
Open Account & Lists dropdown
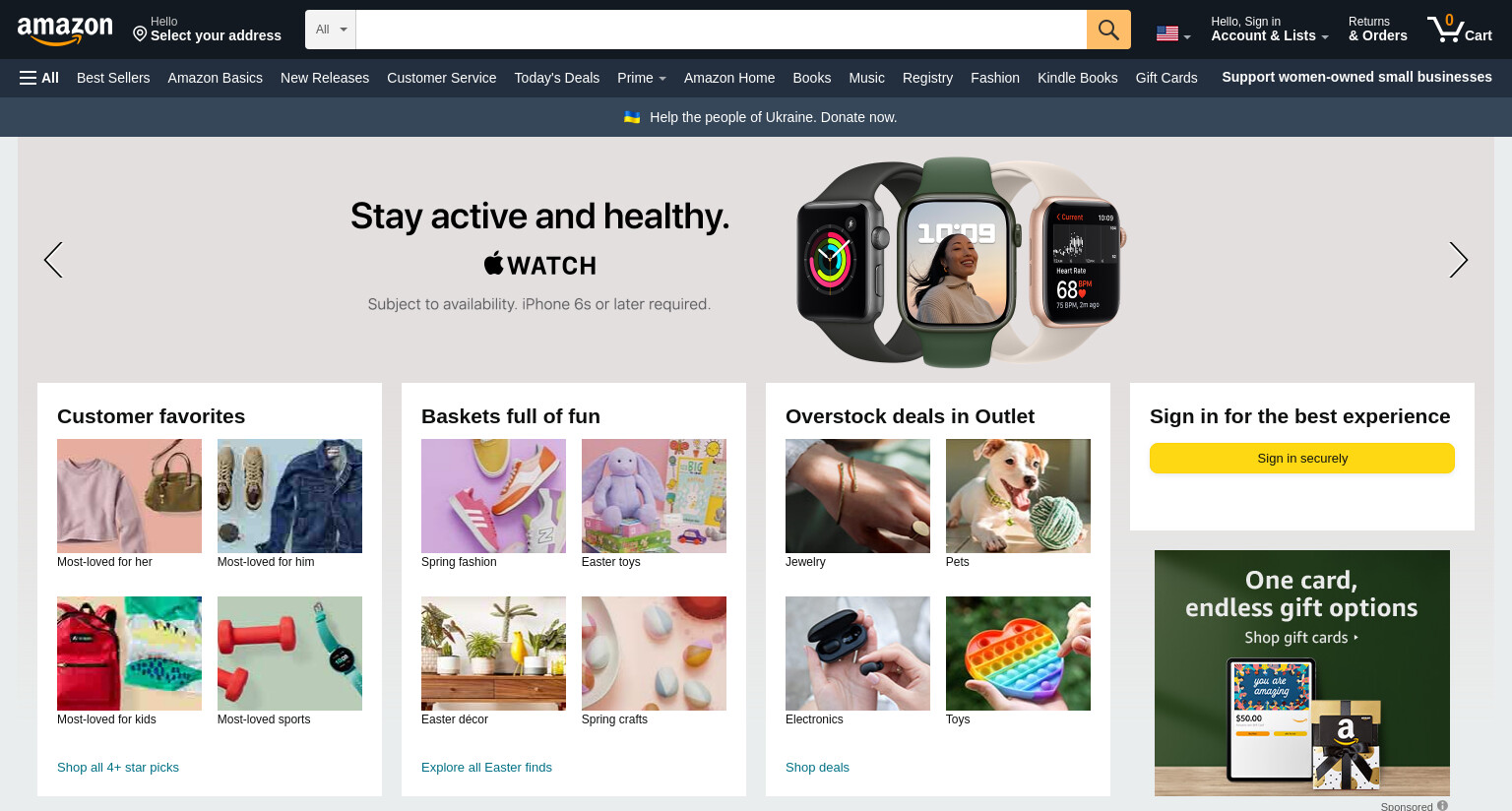pyautogui.click(x=1269, y=29)
